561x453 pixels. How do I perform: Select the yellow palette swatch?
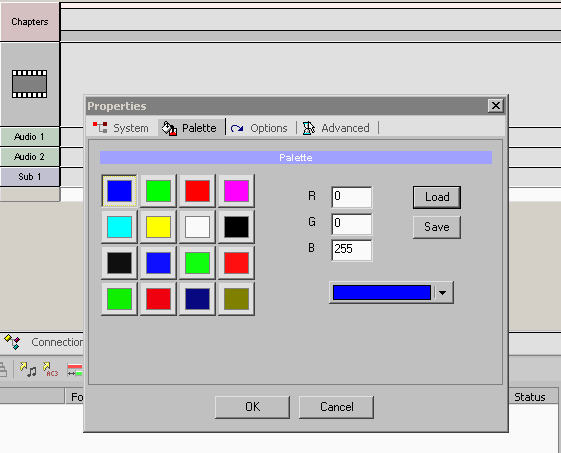pos(158,227)
